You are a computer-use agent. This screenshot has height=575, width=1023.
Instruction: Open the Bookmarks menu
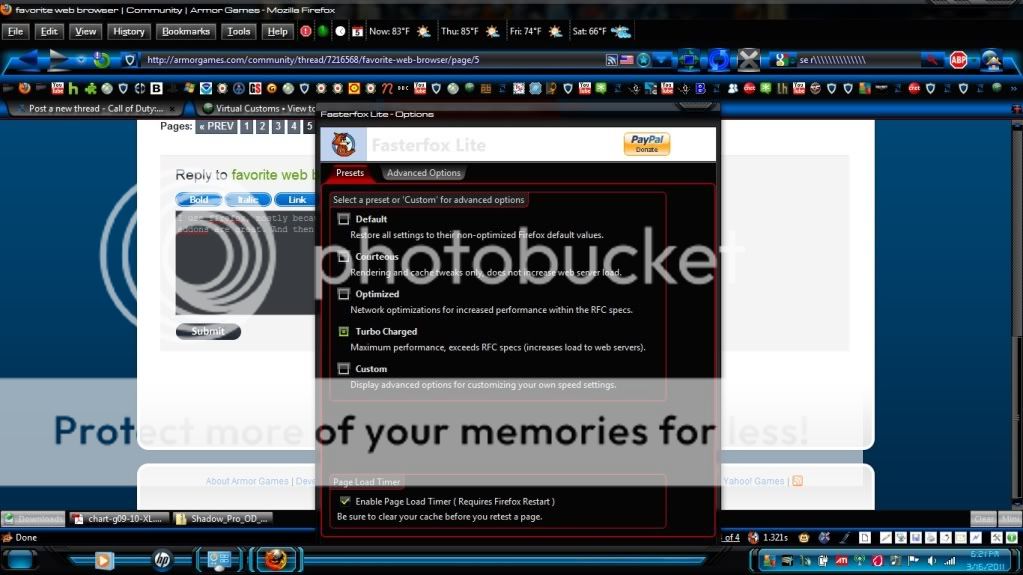click(x=186, y=31)
